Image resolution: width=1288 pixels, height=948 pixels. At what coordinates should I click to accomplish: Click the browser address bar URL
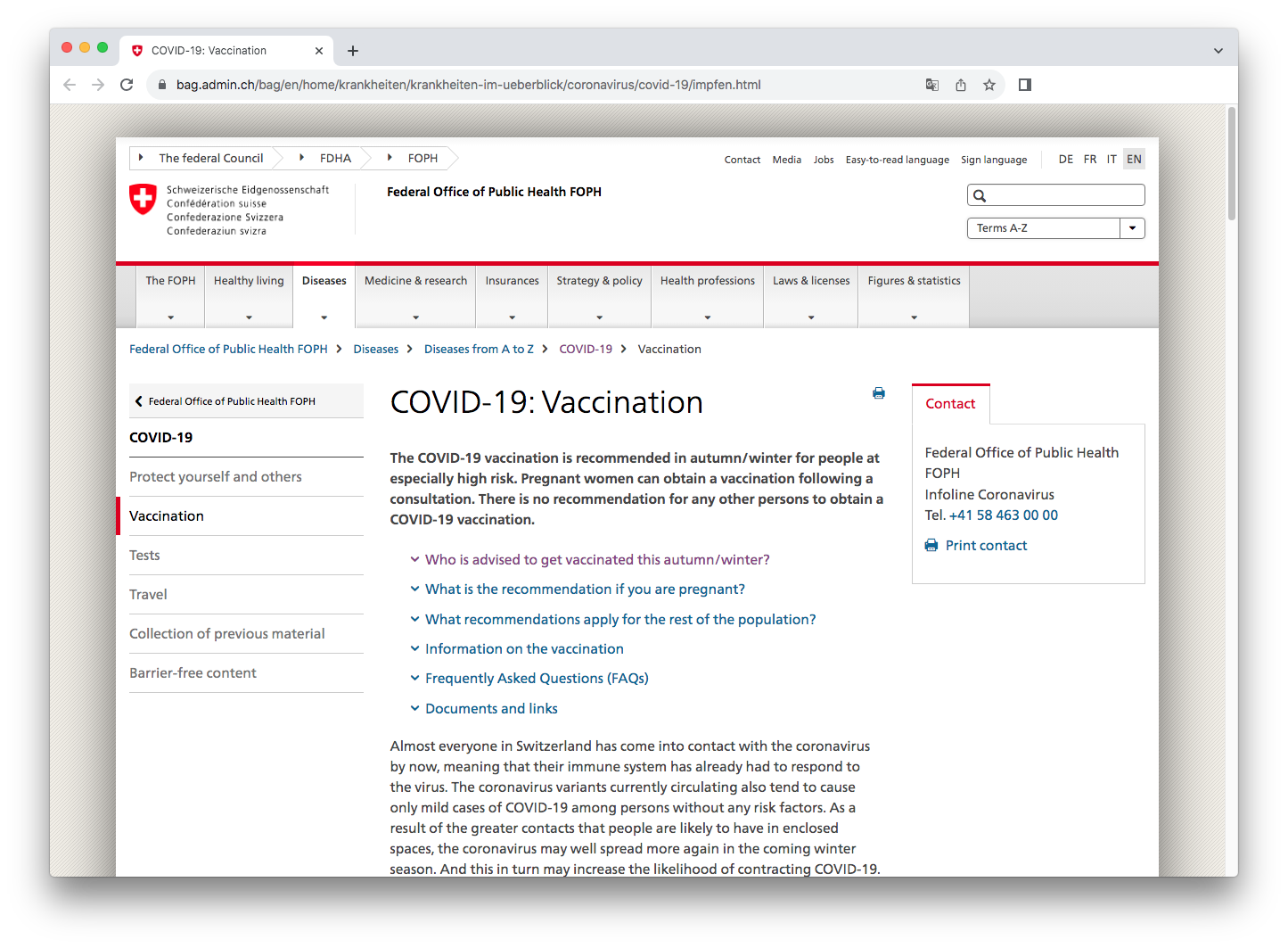(468, 85)
